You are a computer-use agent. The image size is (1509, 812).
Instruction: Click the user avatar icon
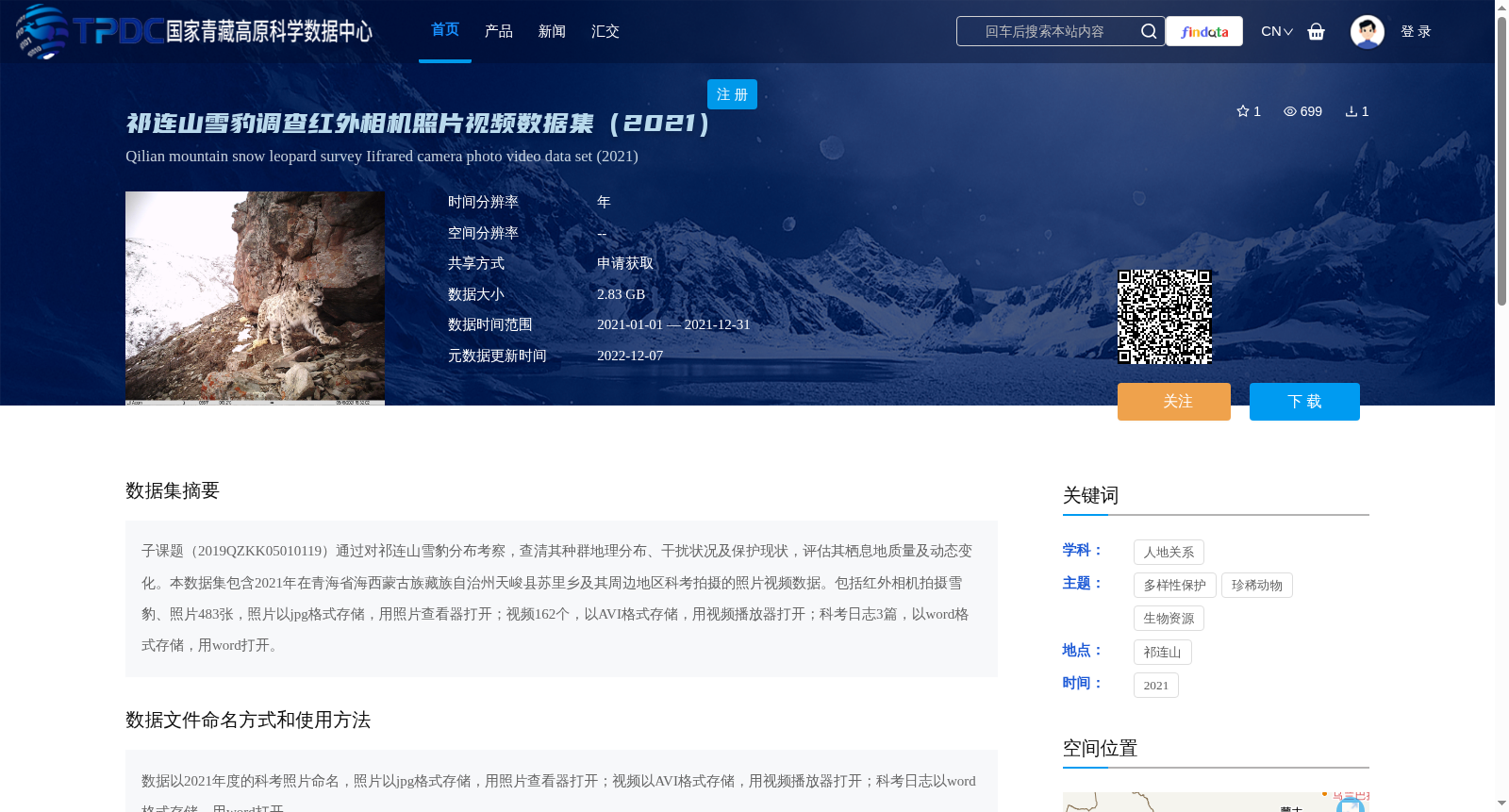coord(1367,31)
